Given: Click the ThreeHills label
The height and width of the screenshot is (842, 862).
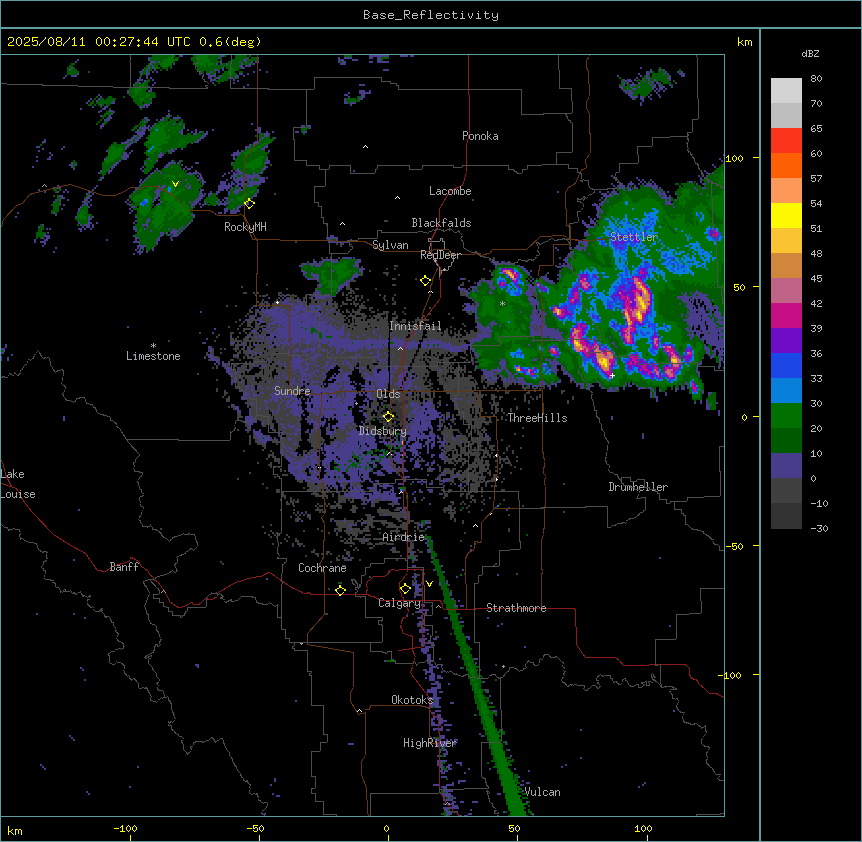Looking at the screenshot, I should coord(537,418).
